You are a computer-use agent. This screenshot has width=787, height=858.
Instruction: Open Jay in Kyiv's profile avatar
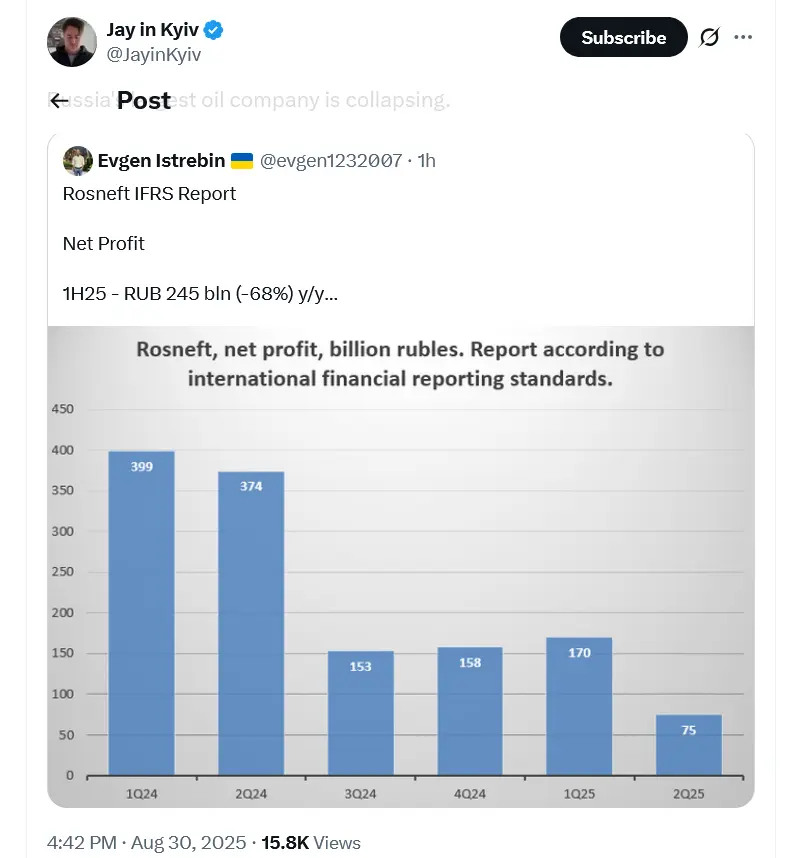[72, 42]
